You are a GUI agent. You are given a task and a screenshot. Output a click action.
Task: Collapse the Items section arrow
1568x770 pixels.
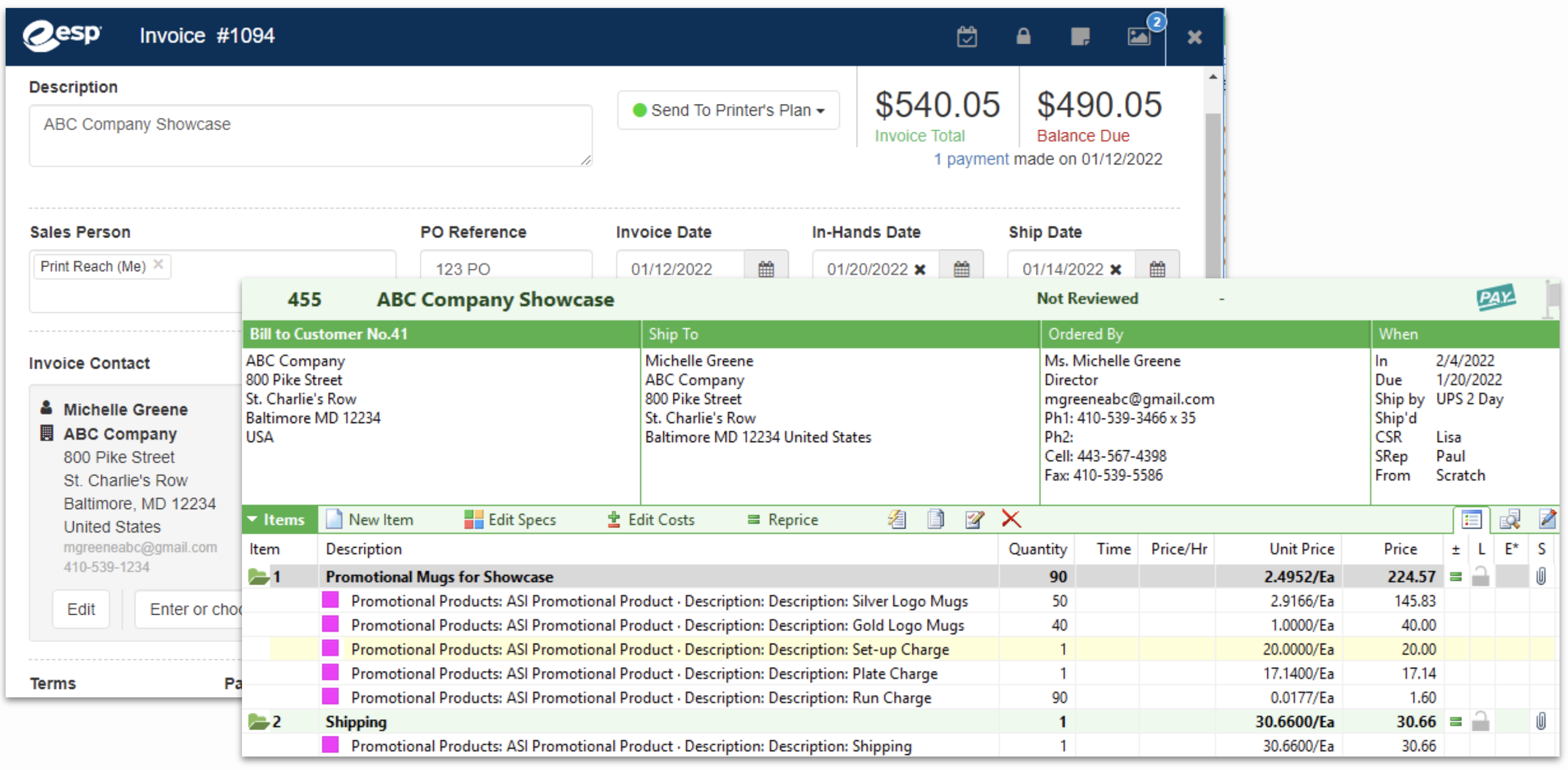tap(252, 519)
